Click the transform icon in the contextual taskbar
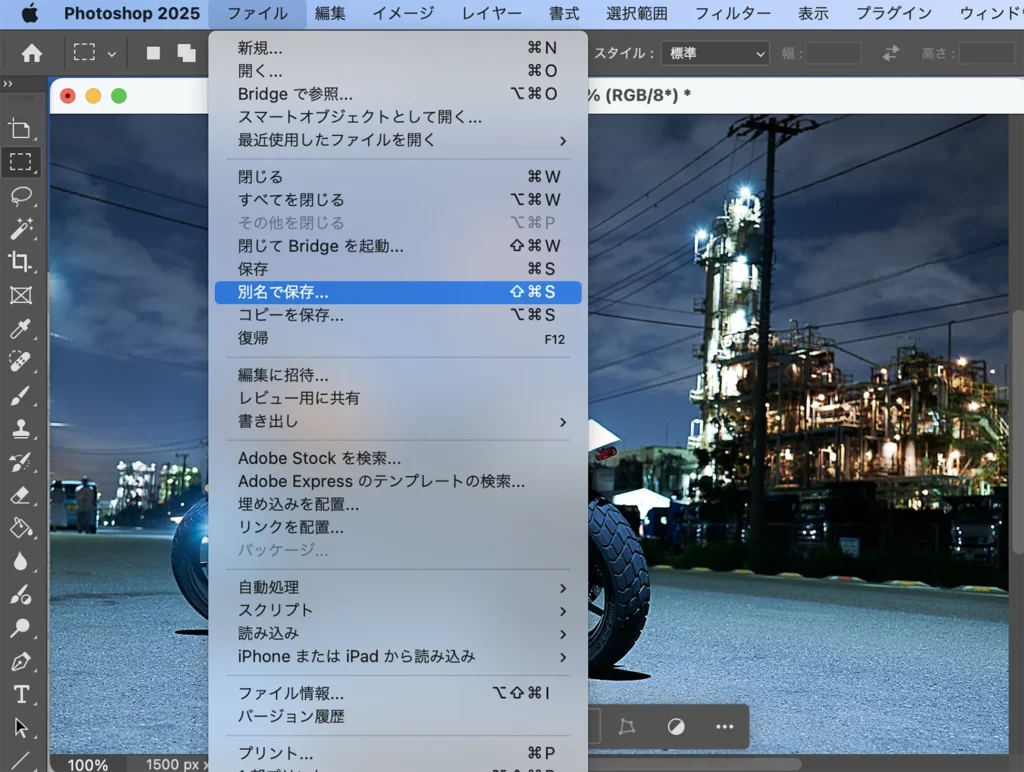Screen dimensions: 1024x772 coord(627,727)
